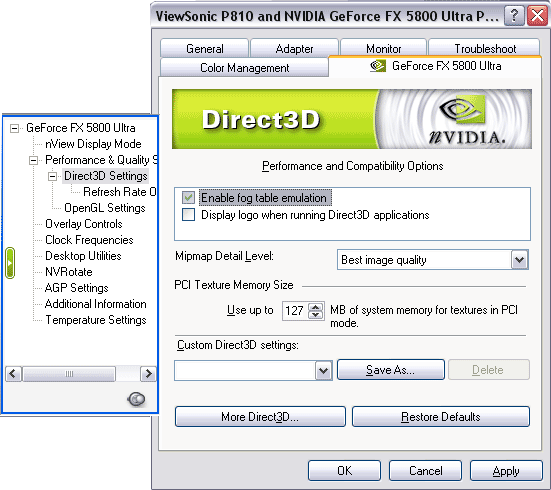Click the round pin icon in tree panel
Screen dimensions: 551x490
[136, 399]
